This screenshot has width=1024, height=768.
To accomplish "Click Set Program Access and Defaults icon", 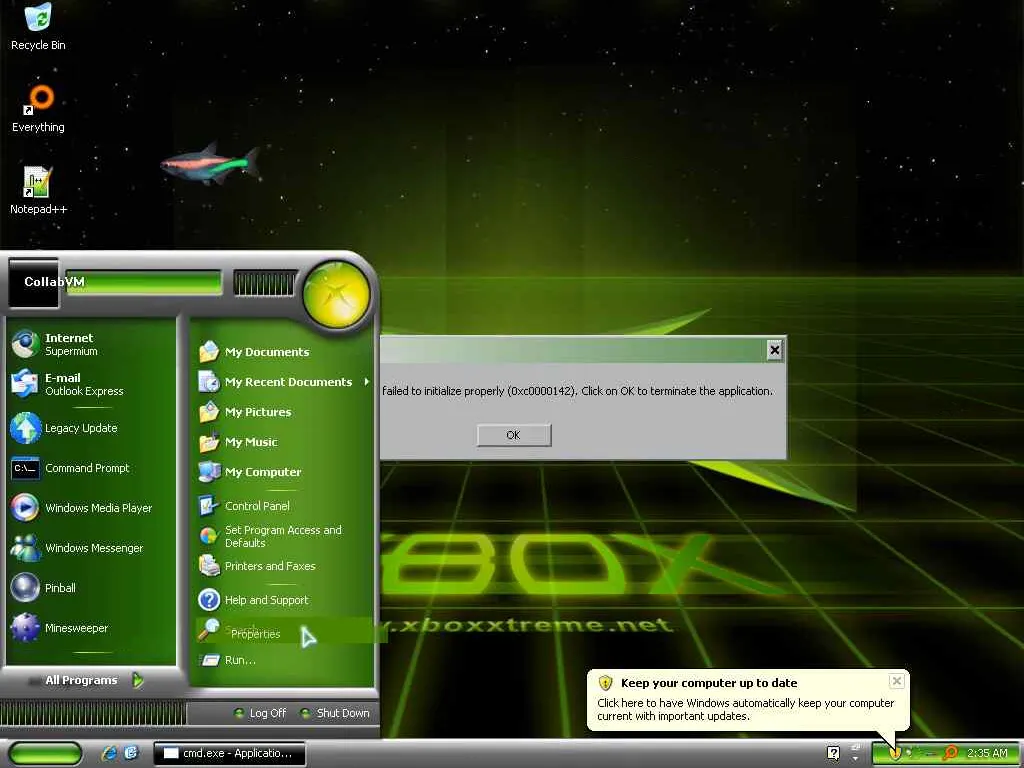I will (x=209, y=536).
